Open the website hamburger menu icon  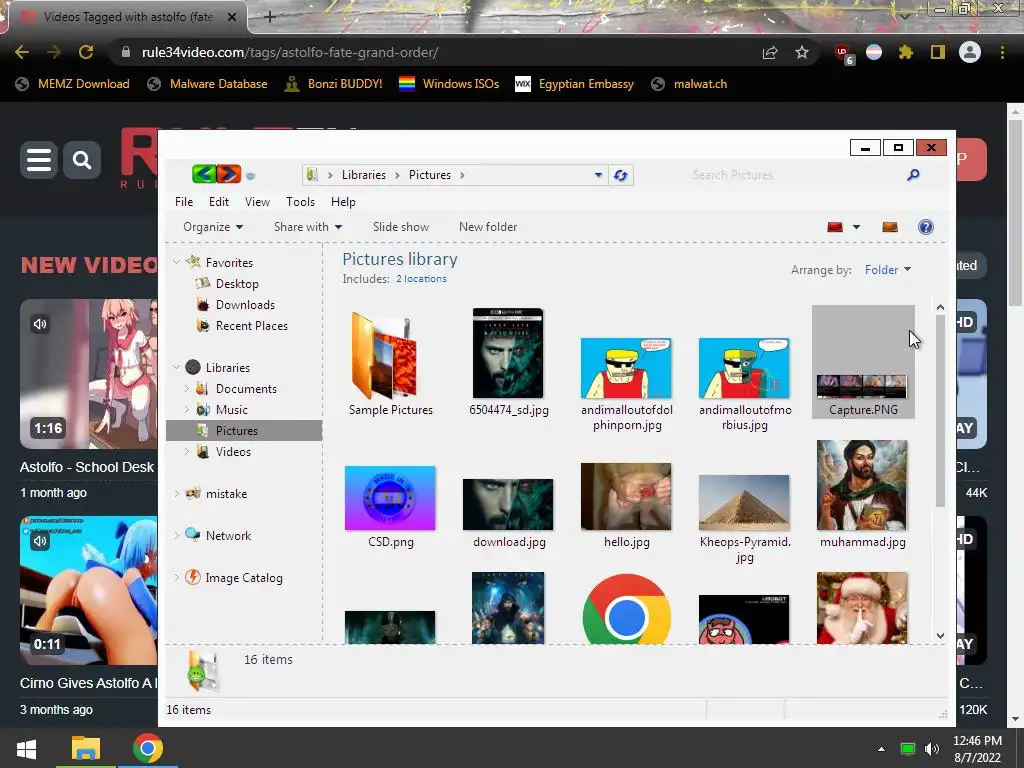[x=39, y=159]
